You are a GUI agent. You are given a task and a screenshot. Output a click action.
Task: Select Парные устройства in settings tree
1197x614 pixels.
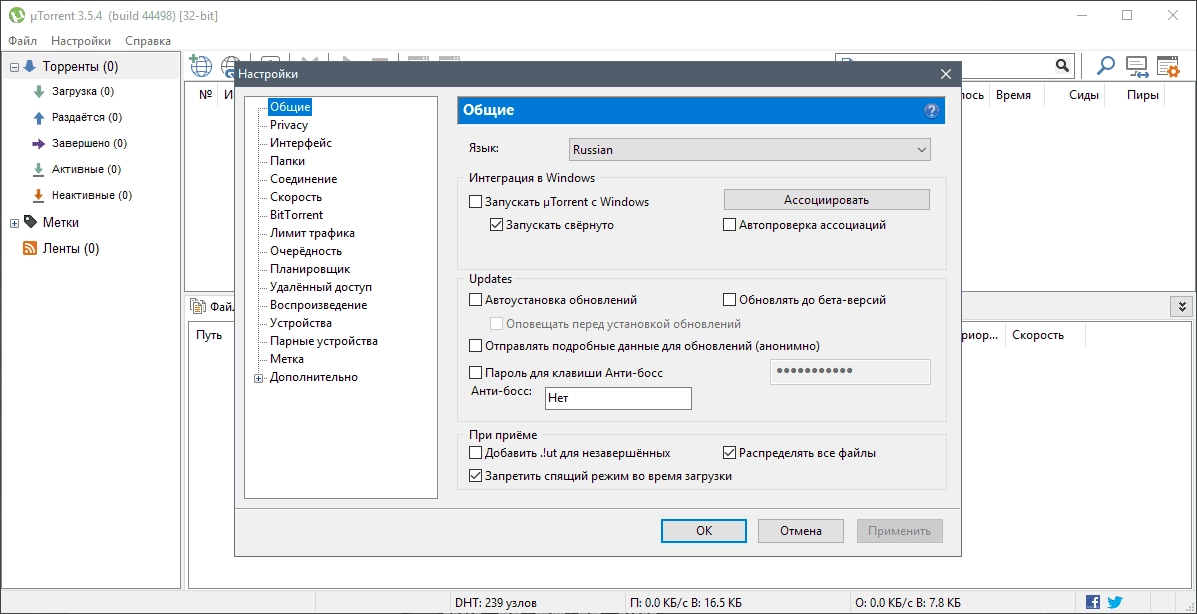[x=324, y=341]
